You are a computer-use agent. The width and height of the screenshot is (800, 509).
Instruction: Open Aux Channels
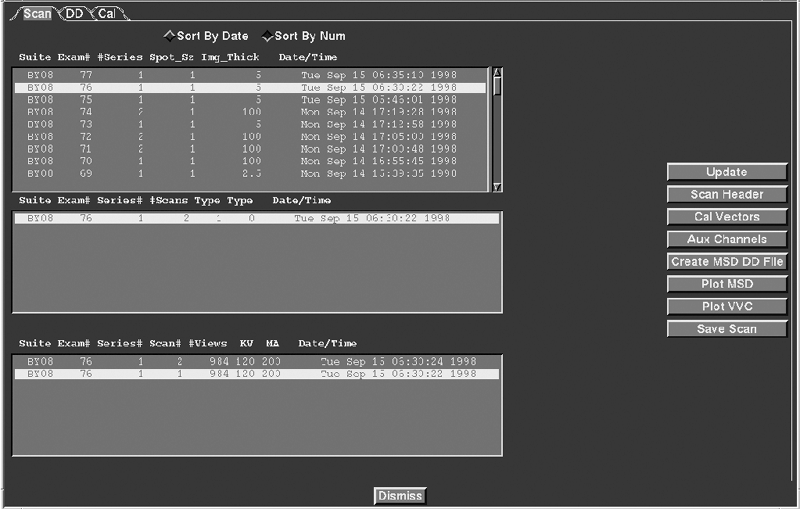[726, 239]
